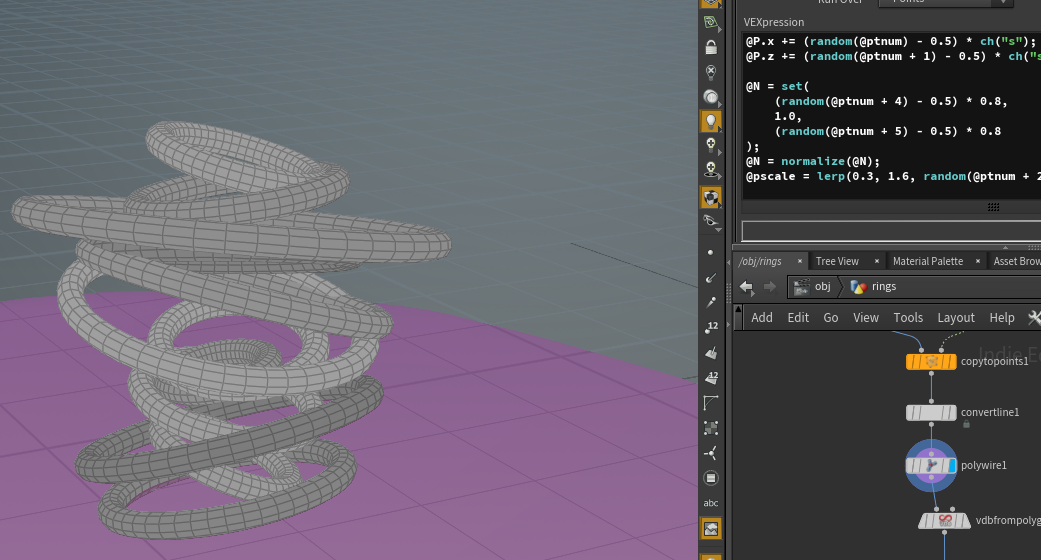Click the network forward arrow
The width and height of the screenshot is (1041, 560).
coord(769,286)
